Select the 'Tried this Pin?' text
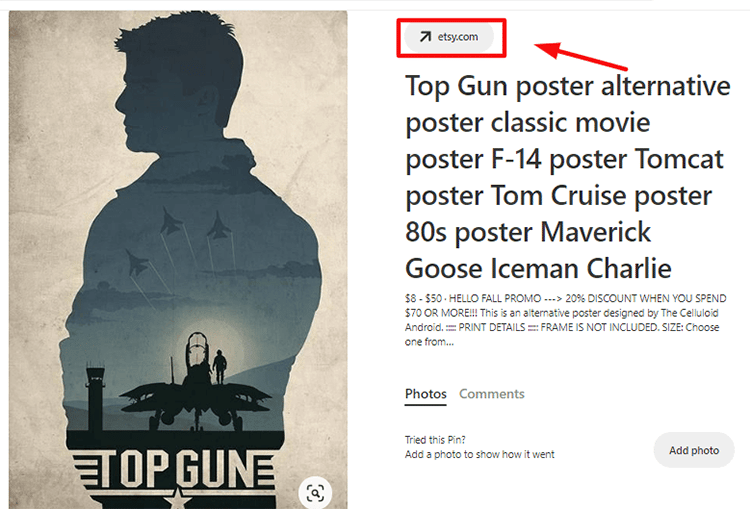The height and width of the screenshot is (509, 750). point(435,440)
